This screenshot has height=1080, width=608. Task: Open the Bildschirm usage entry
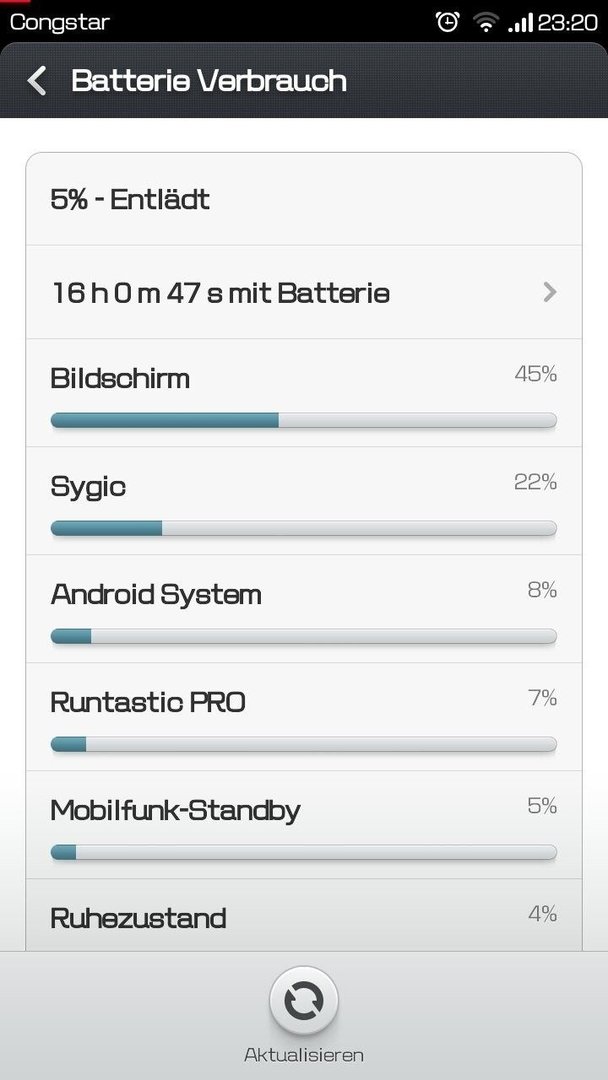click(x=304, y=393)
